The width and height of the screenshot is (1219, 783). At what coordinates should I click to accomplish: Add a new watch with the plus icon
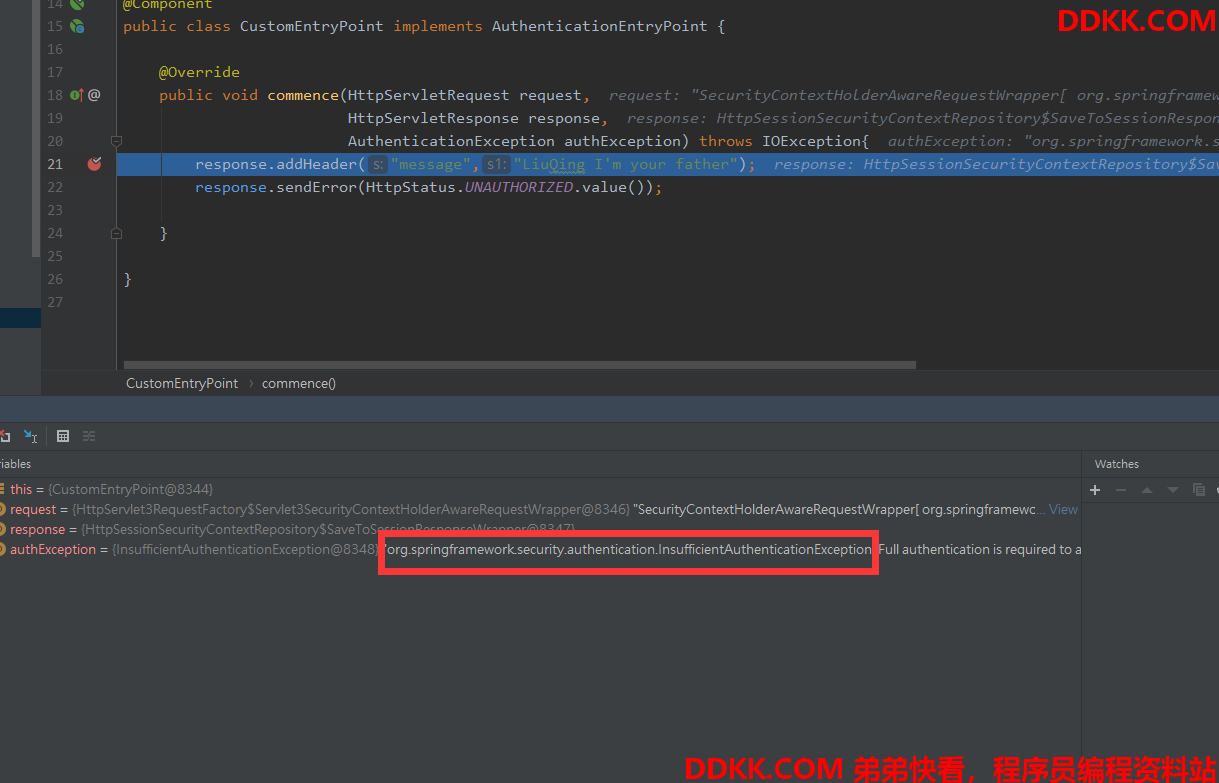click(x=1095, y=490)
